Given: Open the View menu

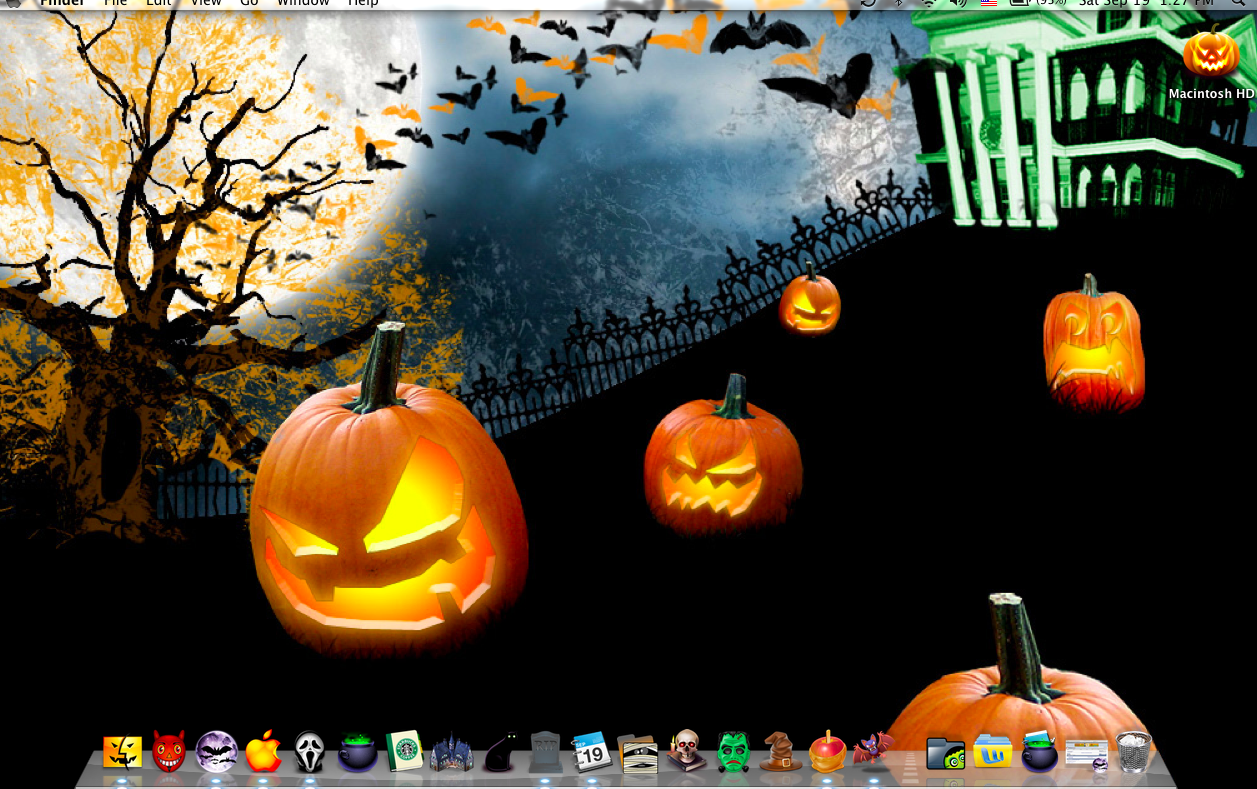Looking at the screenshot, I should tap(205, 3).
